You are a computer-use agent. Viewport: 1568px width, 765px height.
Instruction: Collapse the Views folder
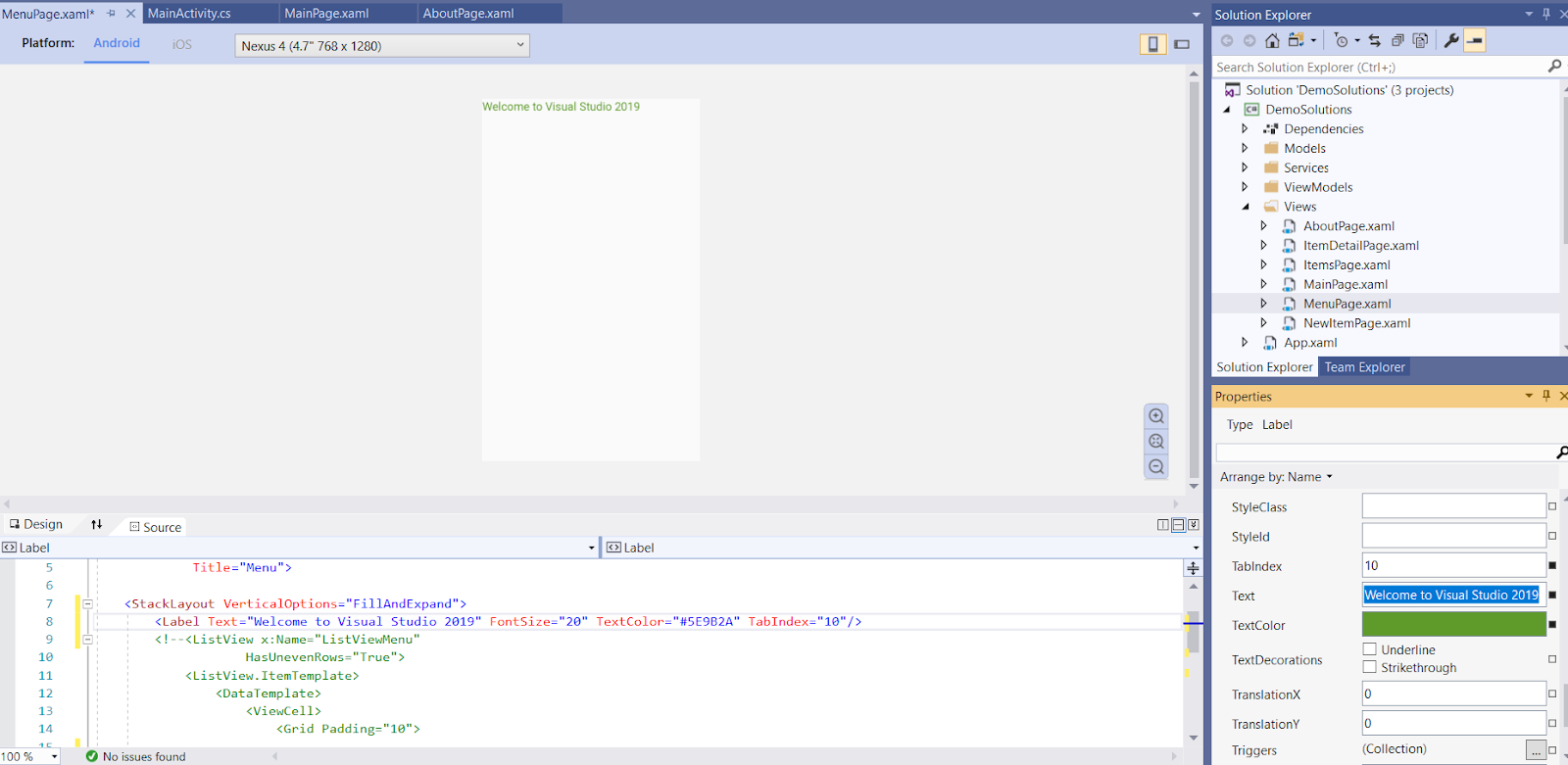point(1246,207)
